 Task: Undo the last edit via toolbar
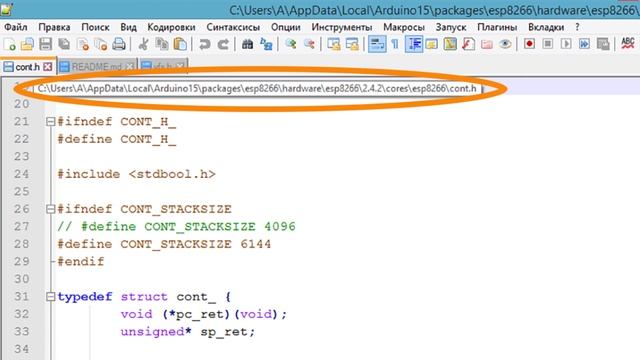[204, 44]
